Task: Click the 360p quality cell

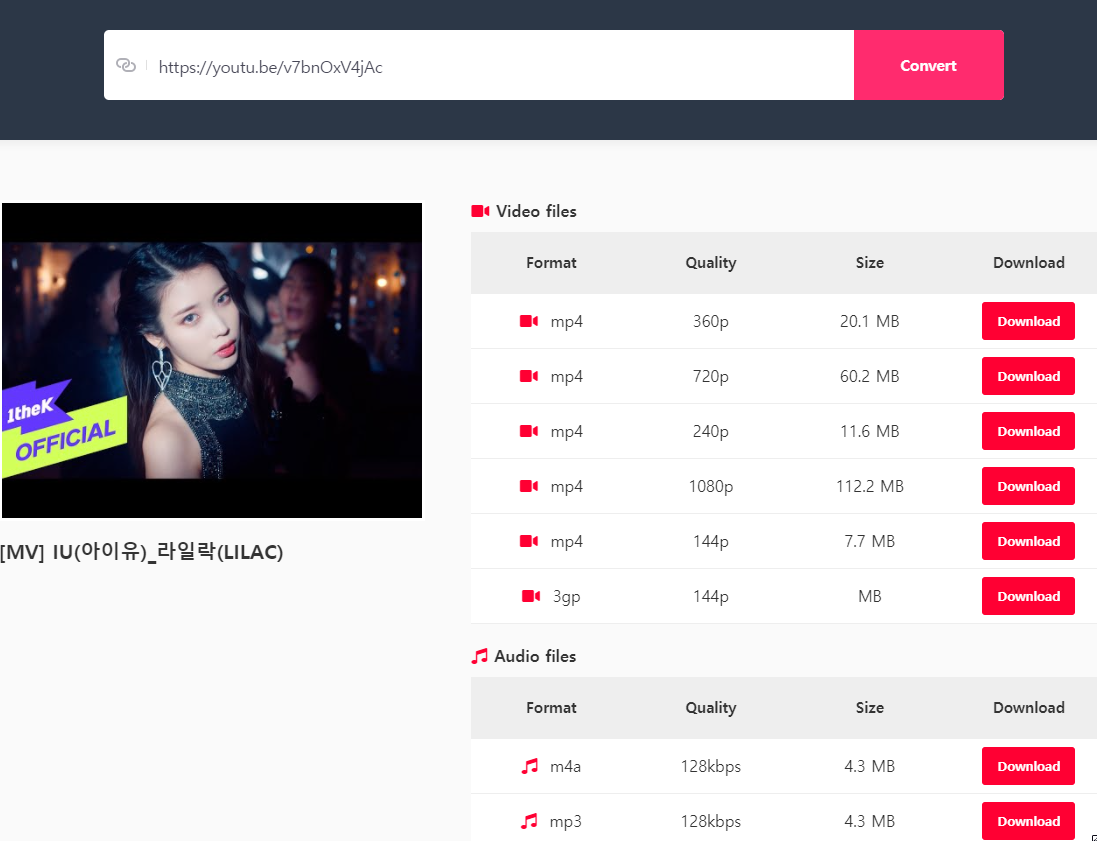Action: 711,321
